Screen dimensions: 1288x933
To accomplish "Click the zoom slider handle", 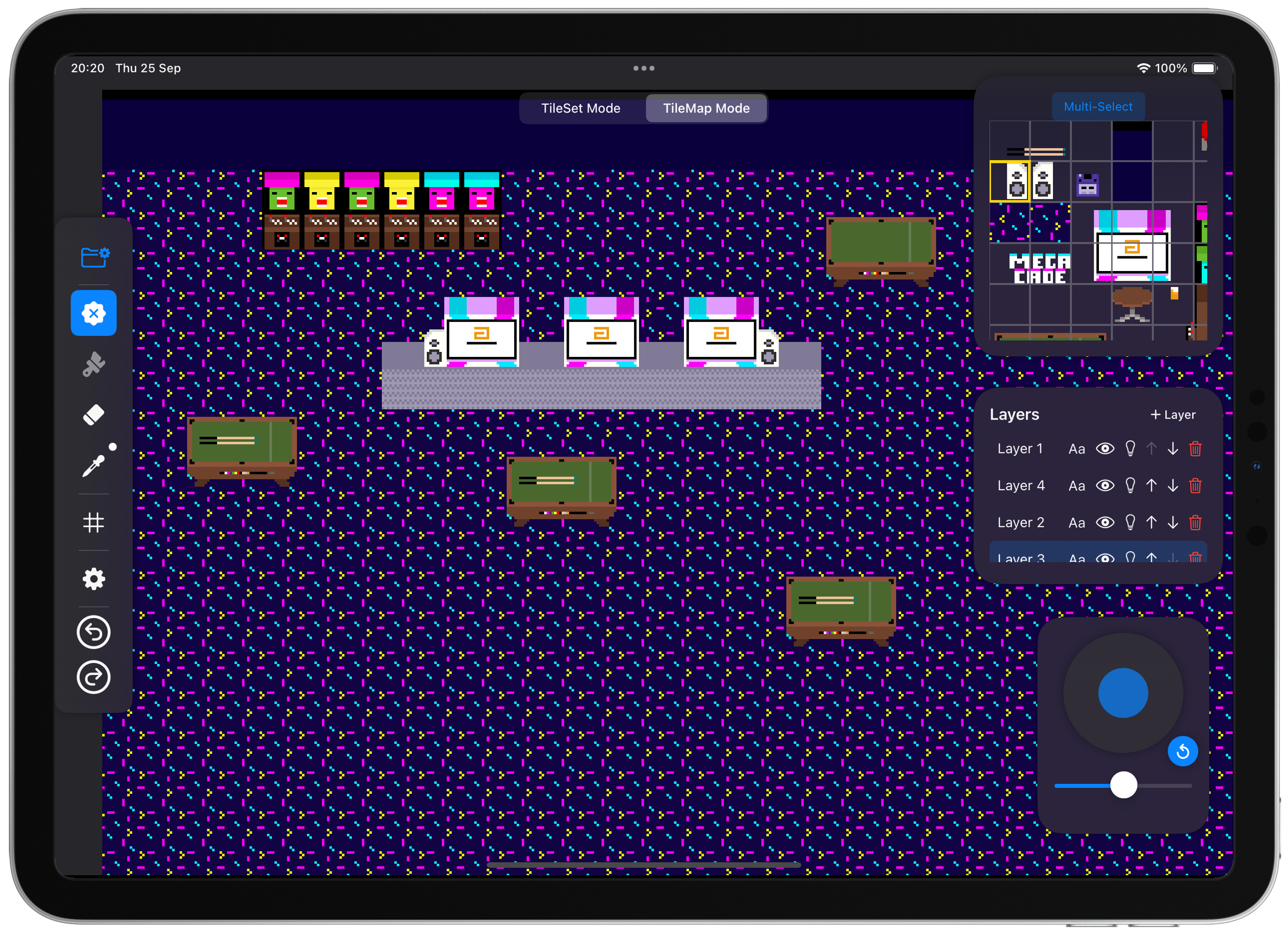I will tap(1123, 785).
